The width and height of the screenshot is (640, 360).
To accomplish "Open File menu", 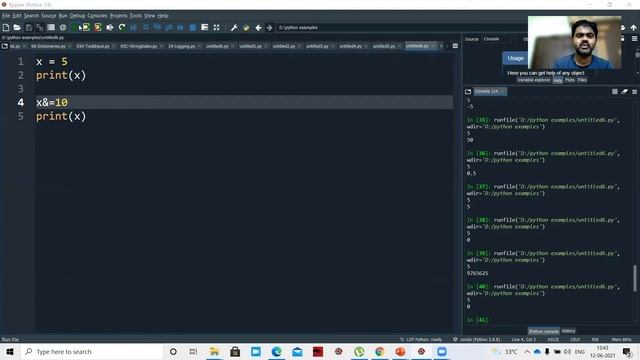I will (6, 16).
